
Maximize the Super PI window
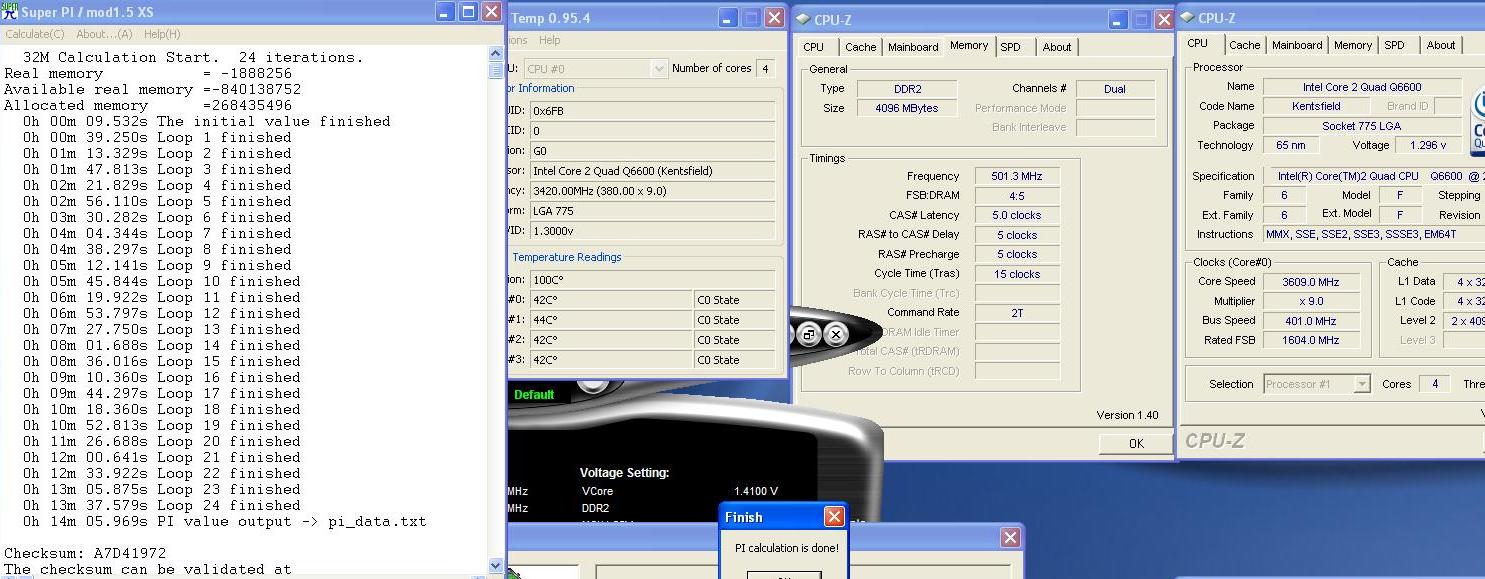coord(468,12)
